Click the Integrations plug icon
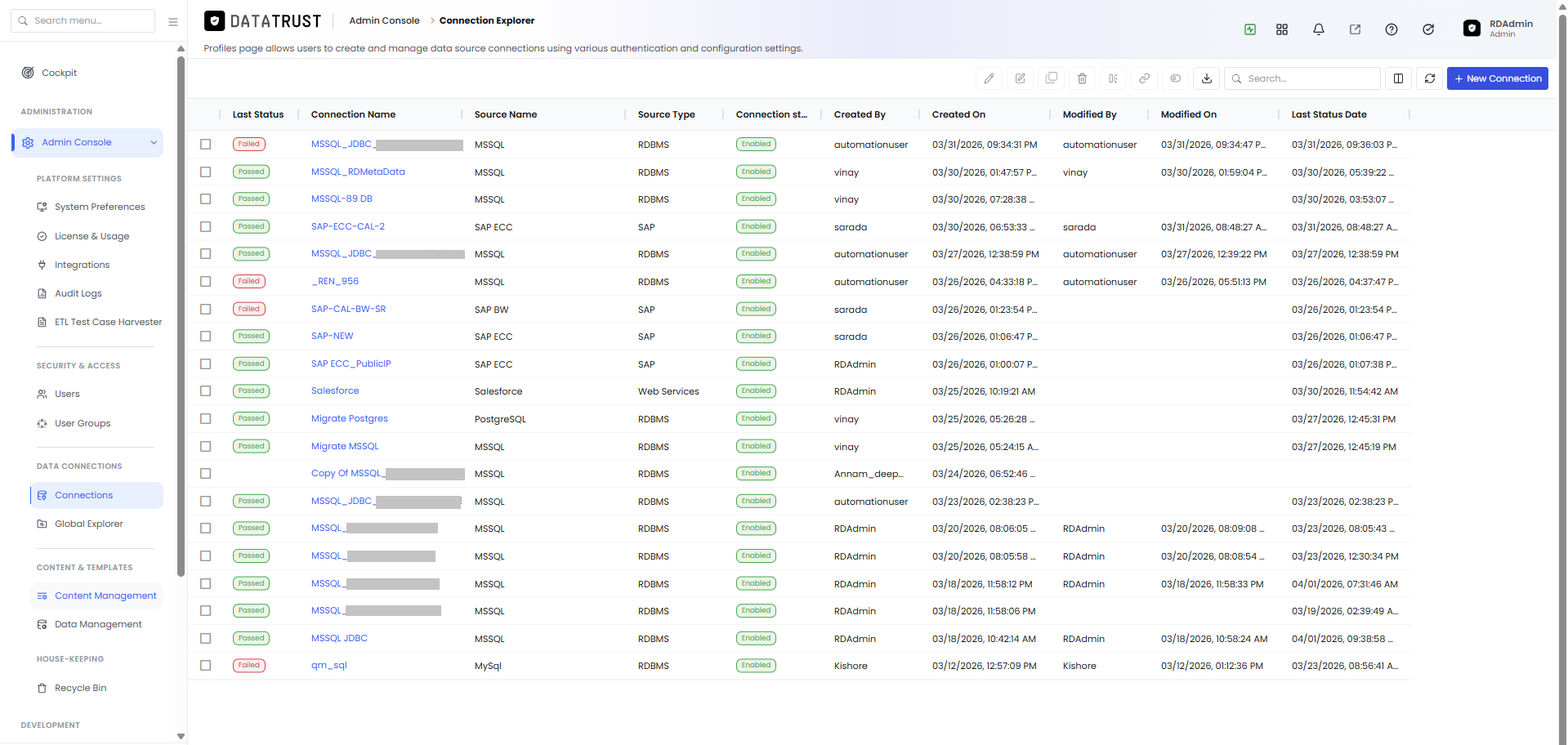Viewport: 1568px width, 745px height. coord(42,265)
